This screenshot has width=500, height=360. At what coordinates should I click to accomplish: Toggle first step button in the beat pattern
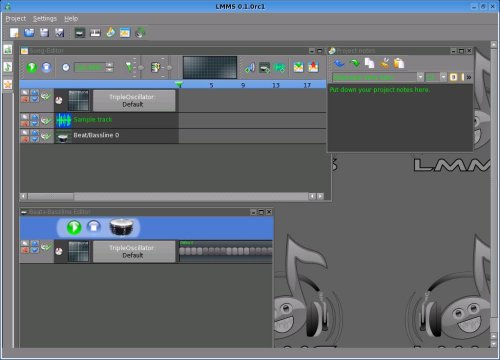click(182, 251)
